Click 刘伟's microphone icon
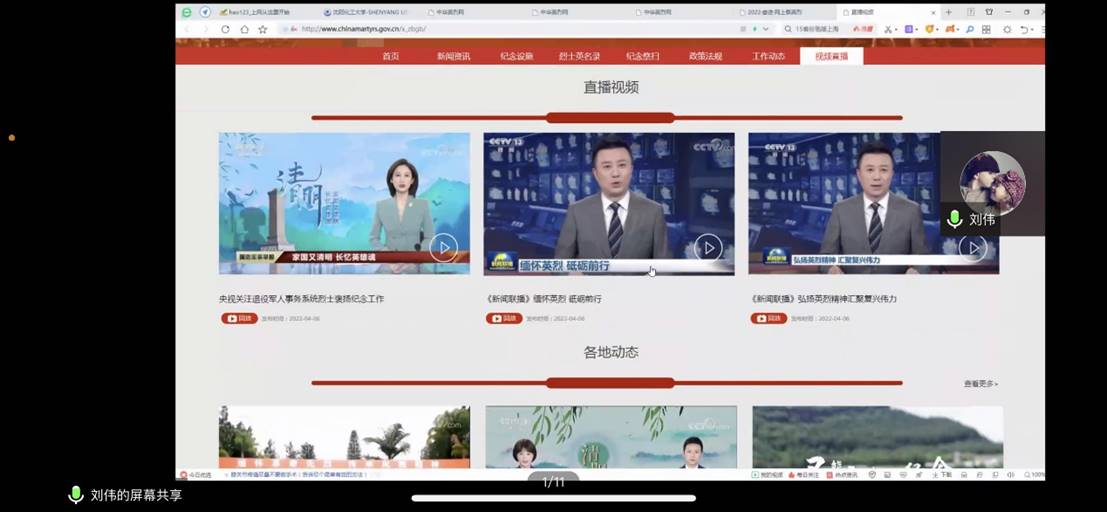 [x=954, y=219]
